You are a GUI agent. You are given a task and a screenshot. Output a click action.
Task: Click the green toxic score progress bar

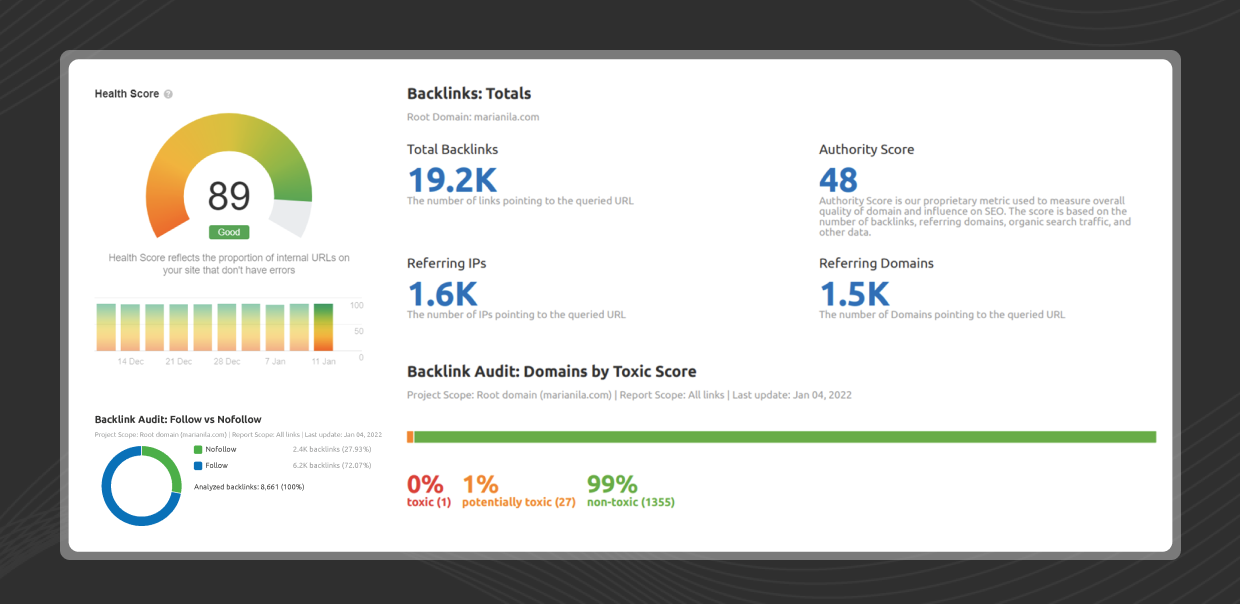click(x=785, y=436)
